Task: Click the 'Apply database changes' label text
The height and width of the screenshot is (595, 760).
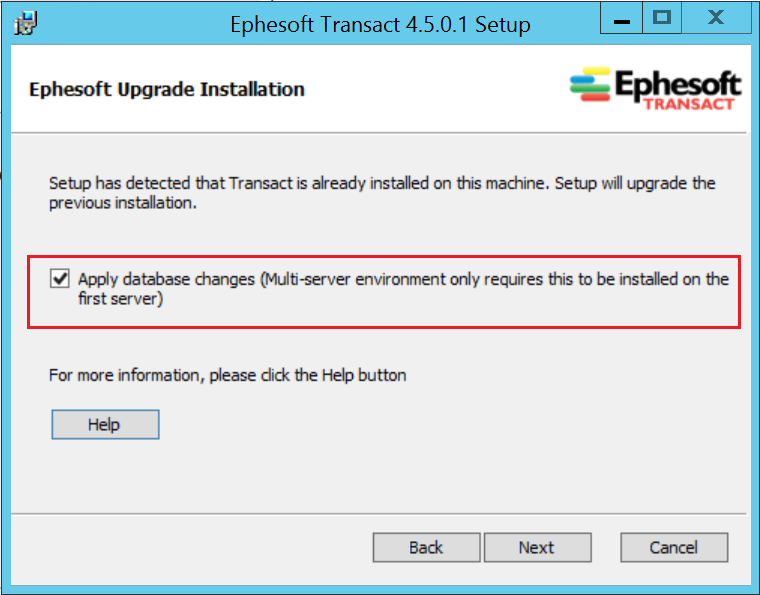Action: pos(166,280)
